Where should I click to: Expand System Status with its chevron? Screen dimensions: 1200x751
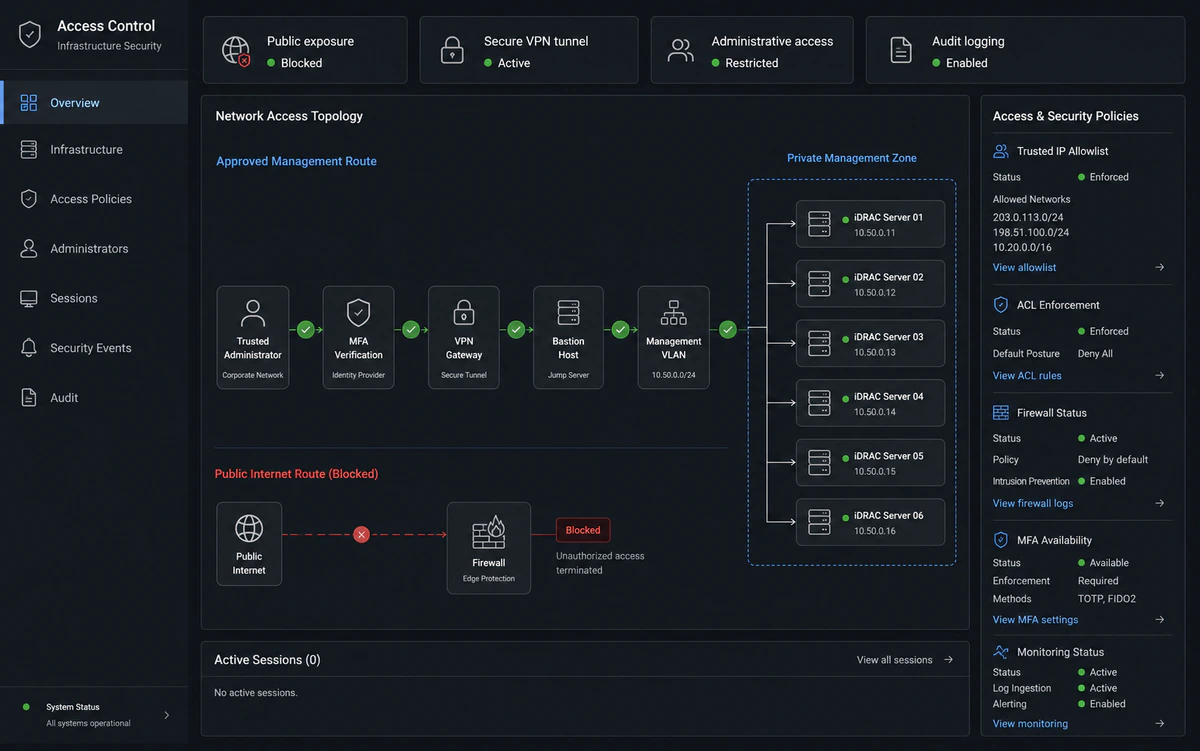click(x=166, y=715)
